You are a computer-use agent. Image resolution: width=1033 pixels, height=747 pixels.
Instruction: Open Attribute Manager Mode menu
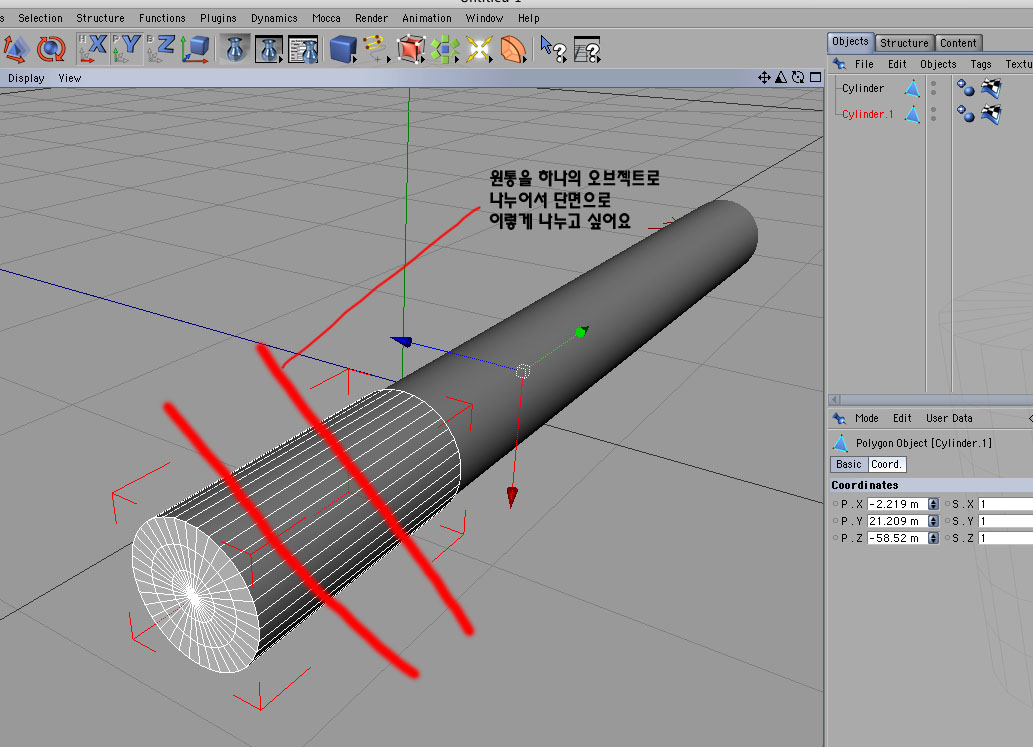(x=866, y=418)
